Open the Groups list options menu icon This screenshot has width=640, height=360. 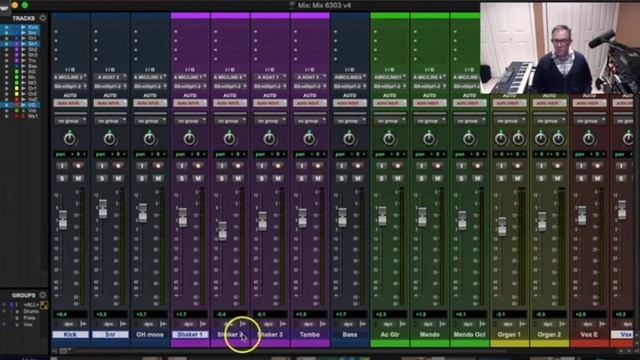pos(42,295)
